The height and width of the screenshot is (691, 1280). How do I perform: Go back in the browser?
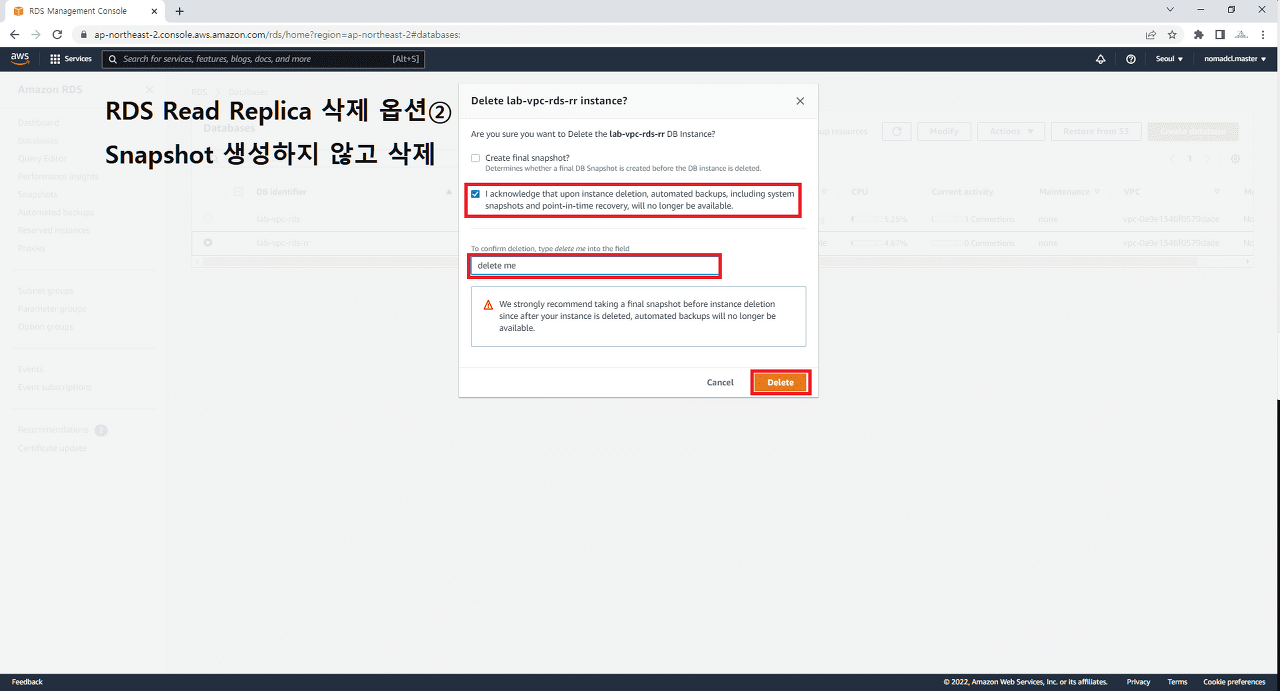coord(14,34)
